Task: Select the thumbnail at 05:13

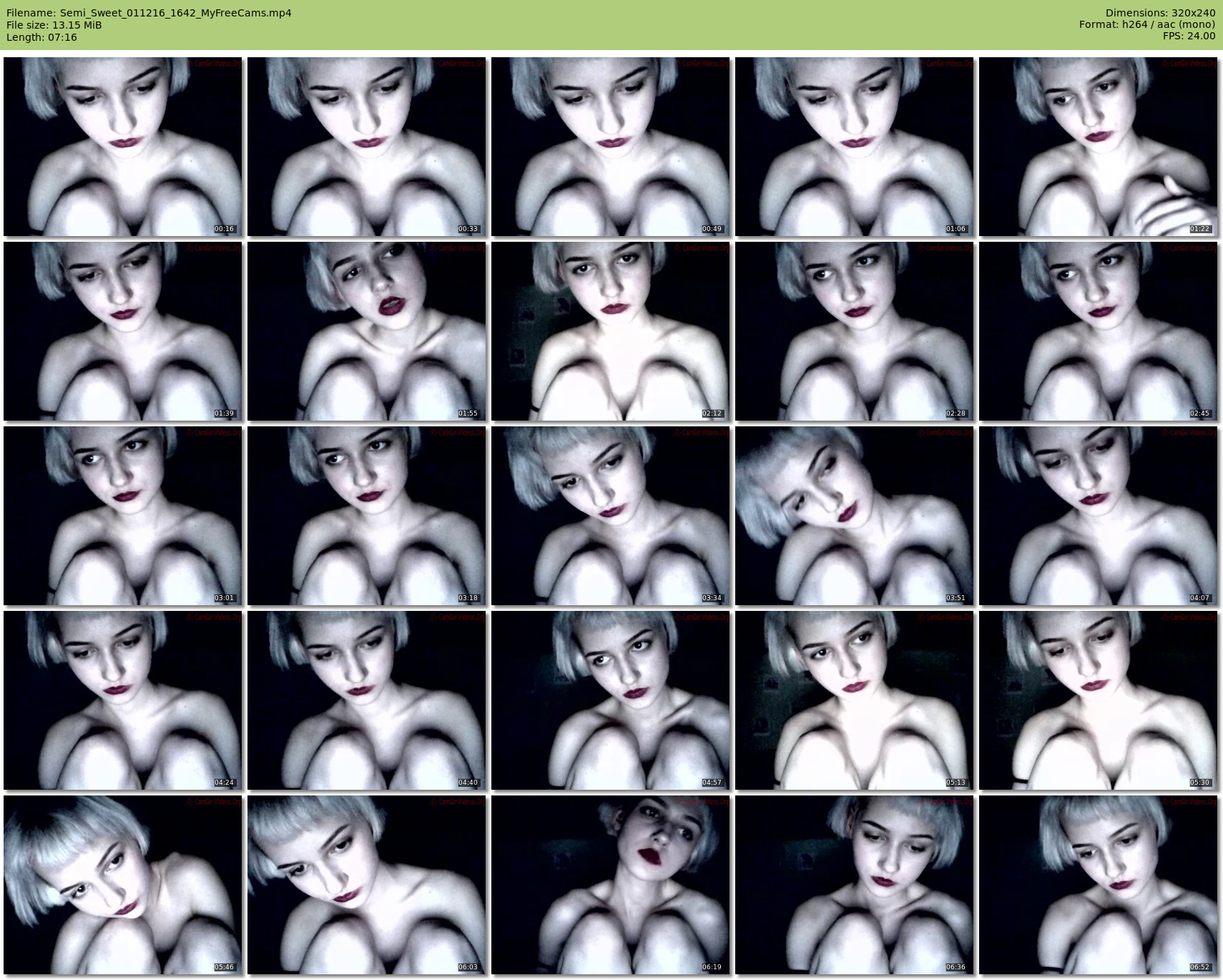Action: pyautogui.click(x=854, y=700)
